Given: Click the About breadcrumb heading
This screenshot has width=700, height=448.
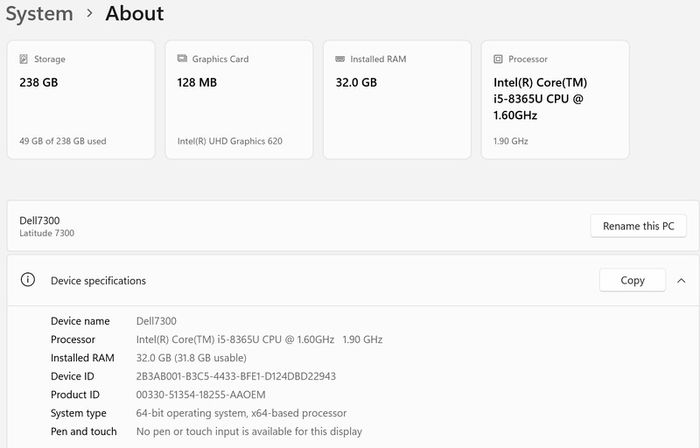Looking at the screenshot, I should click(135, 13).
